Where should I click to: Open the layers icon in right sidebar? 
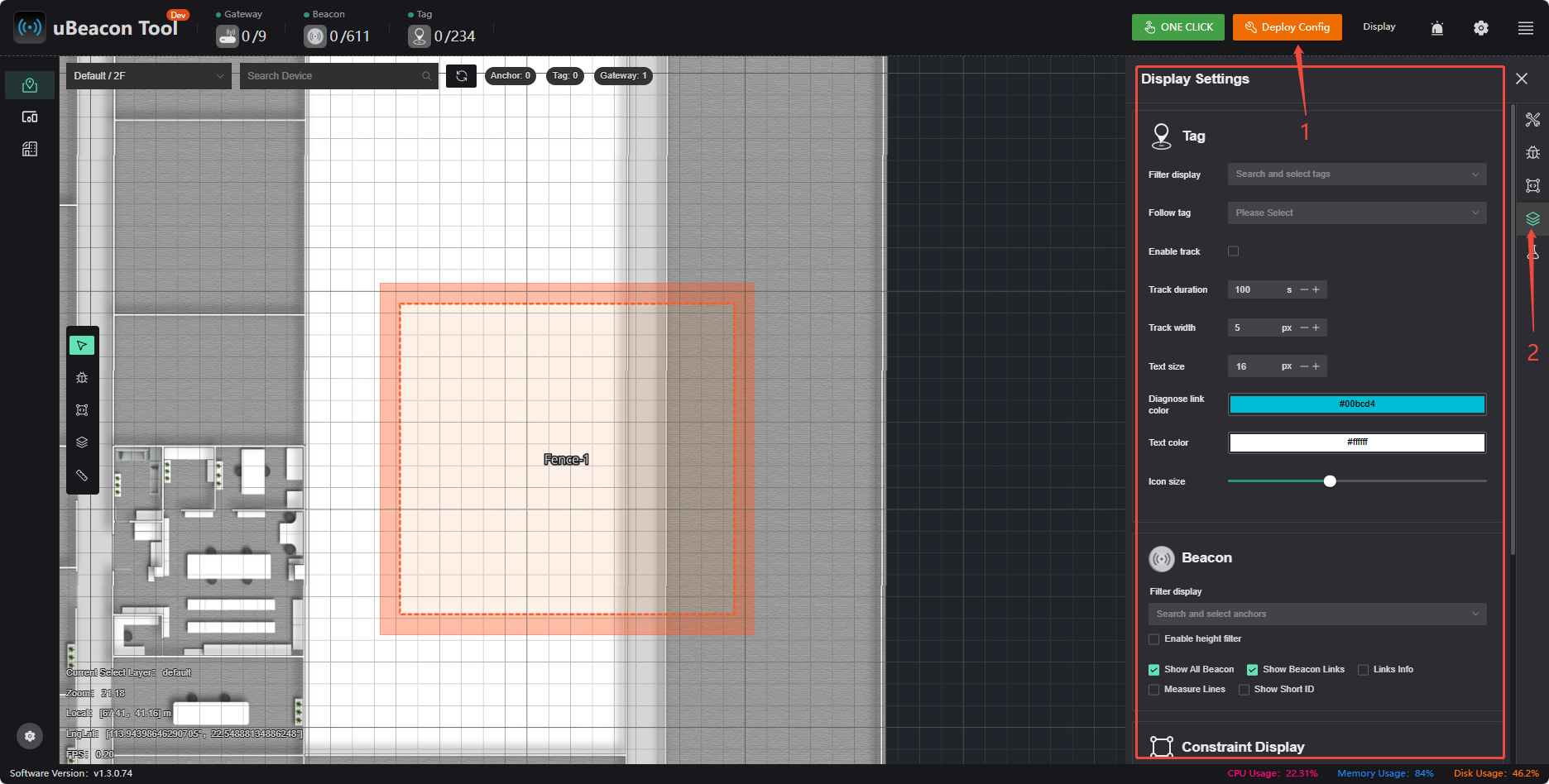point(1532,218)
